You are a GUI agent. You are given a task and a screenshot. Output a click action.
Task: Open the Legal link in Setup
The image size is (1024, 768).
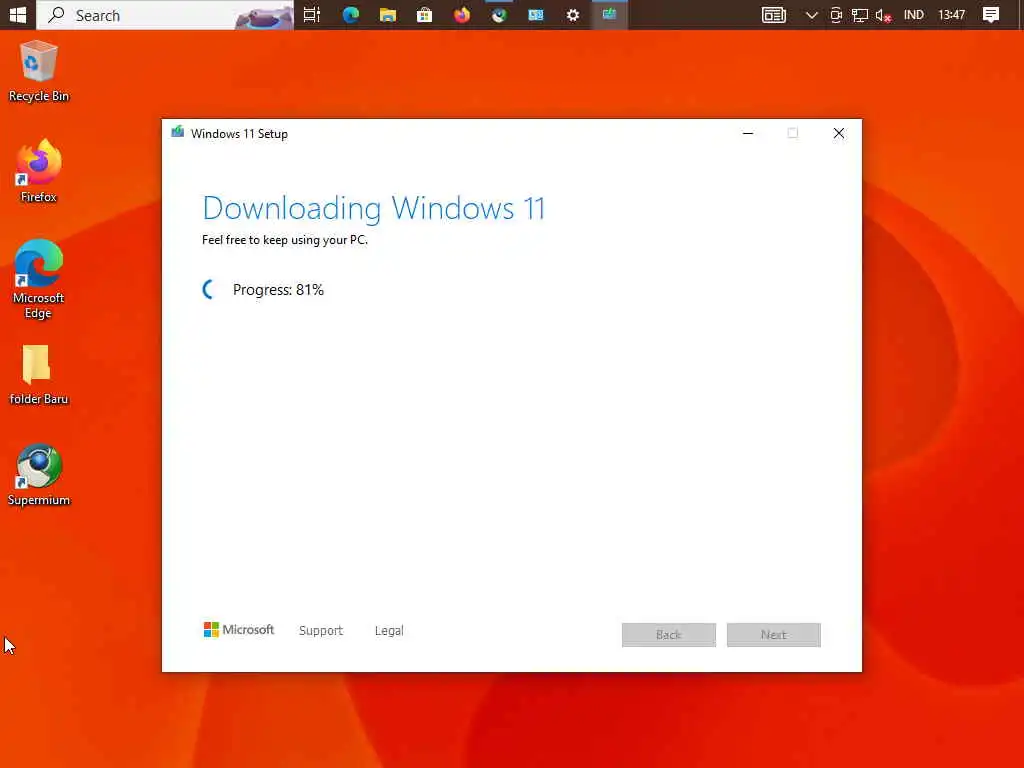pyautogui.click(x=389, y=630)
